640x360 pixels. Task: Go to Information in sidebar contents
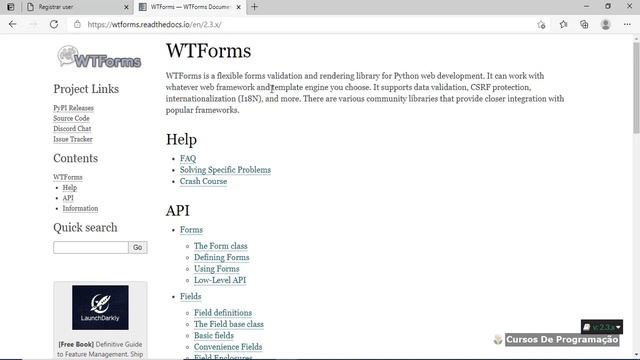click(x=80, y=208)
